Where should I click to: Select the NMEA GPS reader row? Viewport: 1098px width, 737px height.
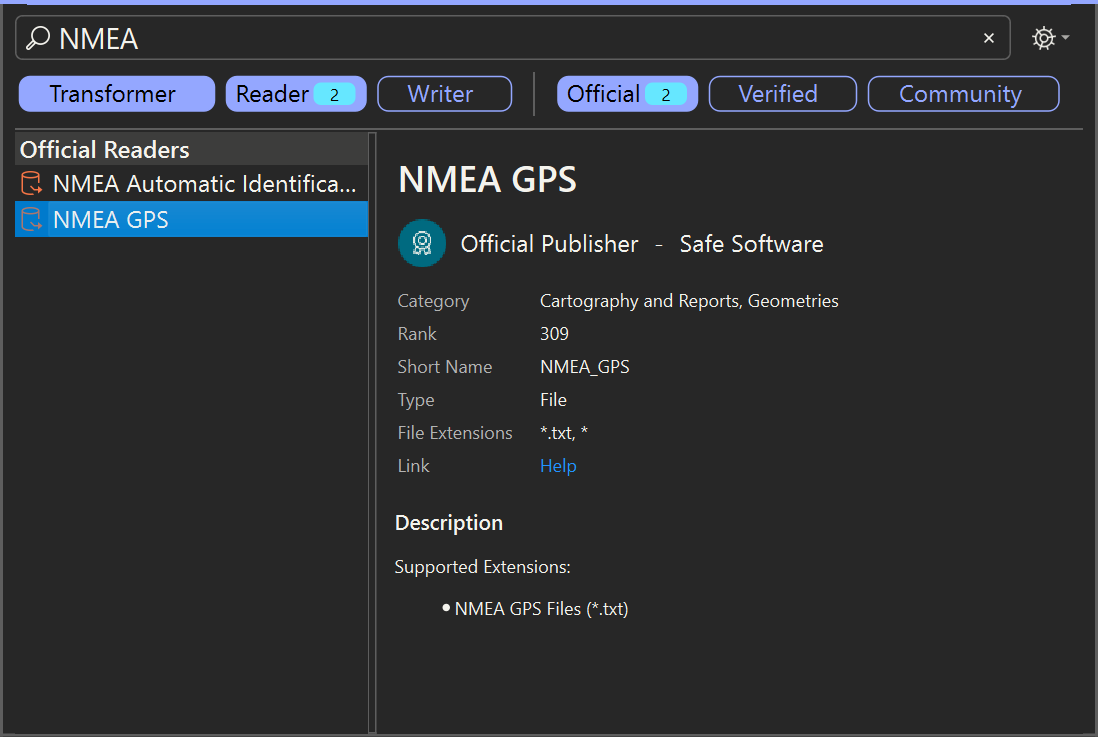click(192, 219)
